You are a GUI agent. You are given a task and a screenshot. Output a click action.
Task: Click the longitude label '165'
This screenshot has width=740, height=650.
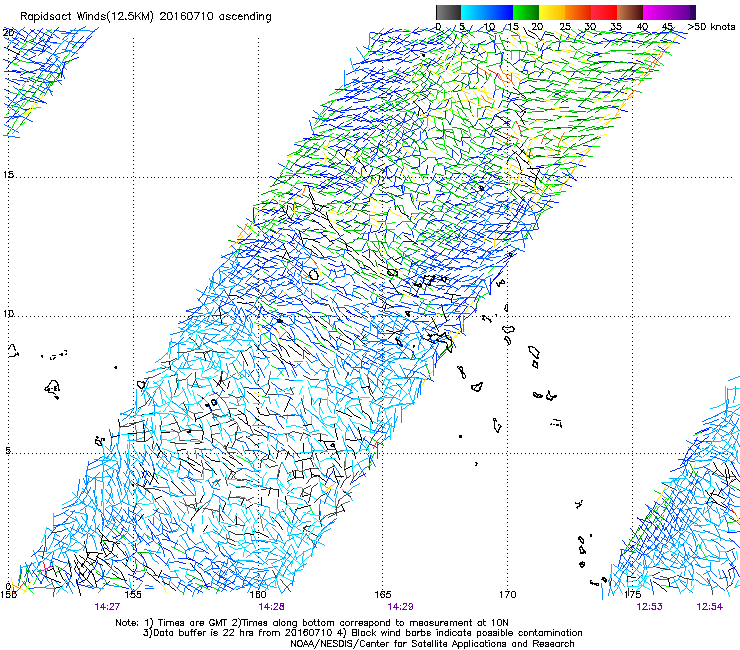tap(383, 594)
